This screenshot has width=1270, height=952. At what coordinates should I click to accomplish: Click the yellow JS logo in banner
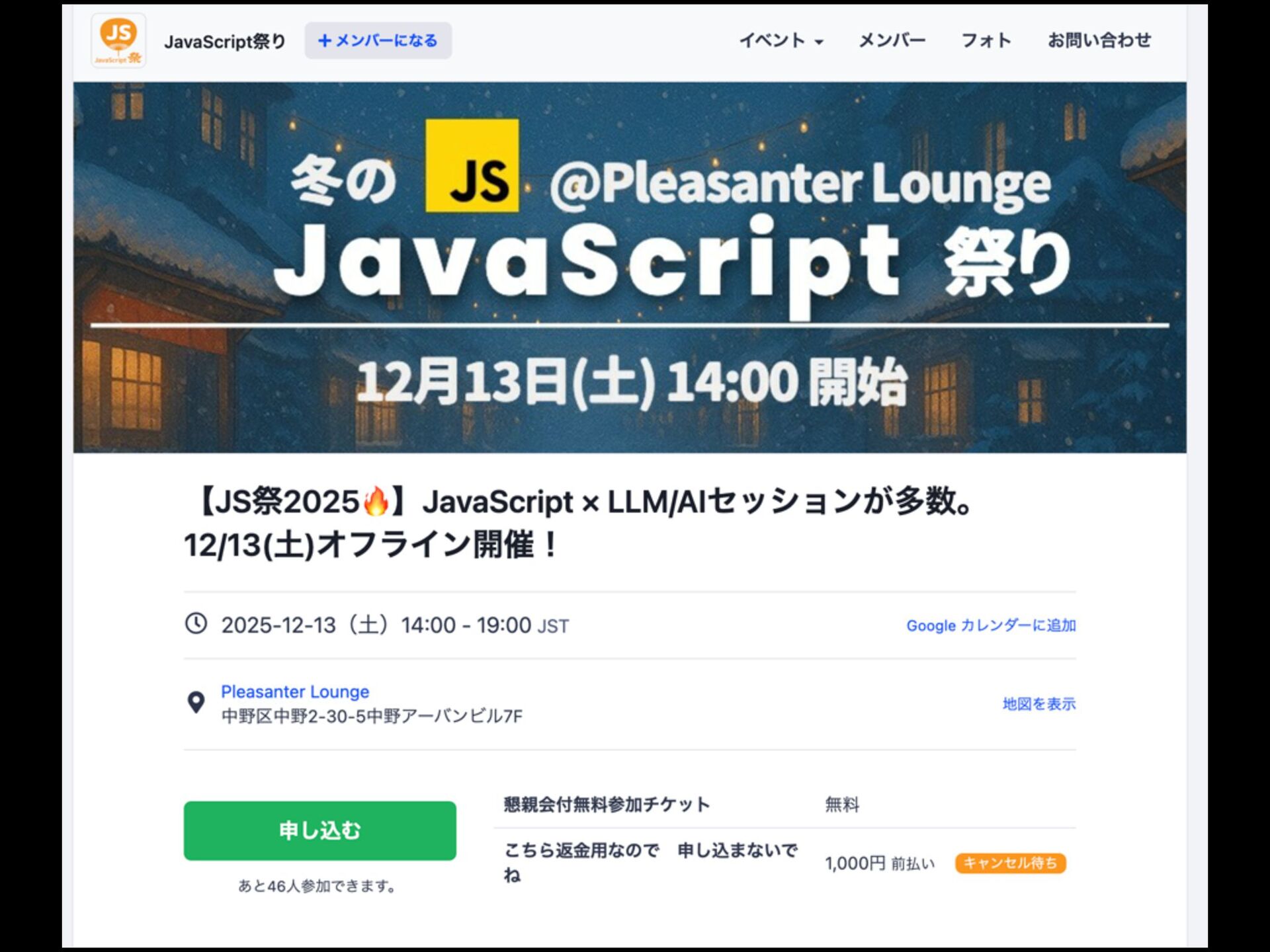click(x=472, y=166)
